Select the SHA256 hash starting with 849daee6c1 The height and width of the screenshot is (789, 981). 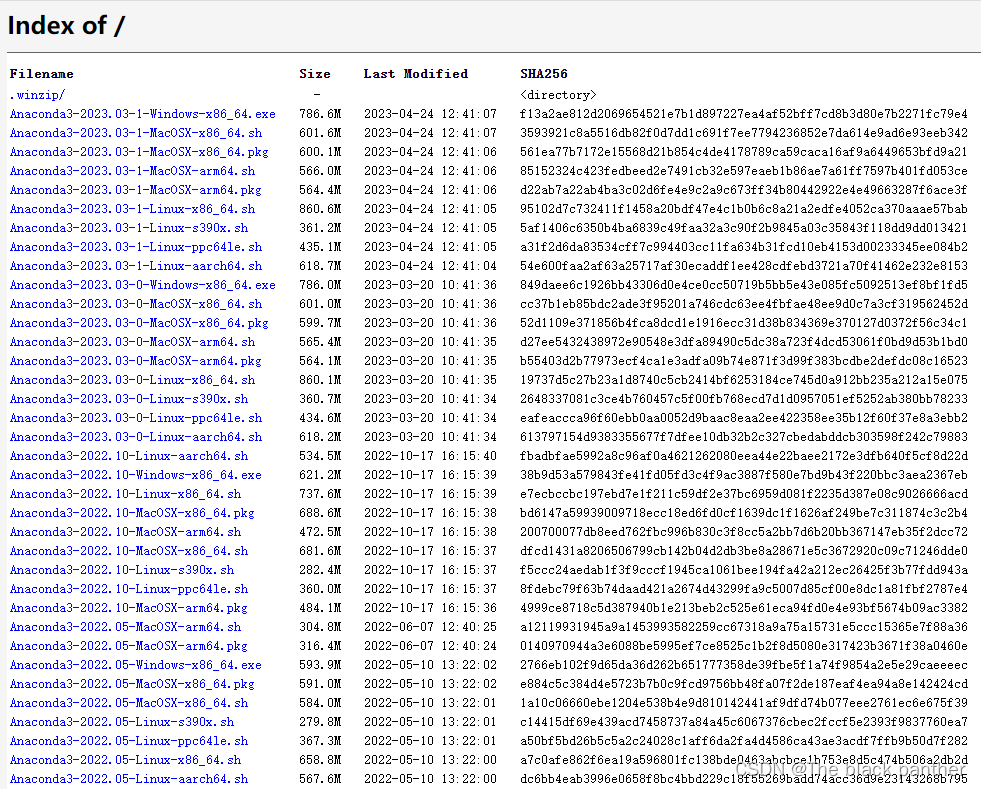click(744, 285)
